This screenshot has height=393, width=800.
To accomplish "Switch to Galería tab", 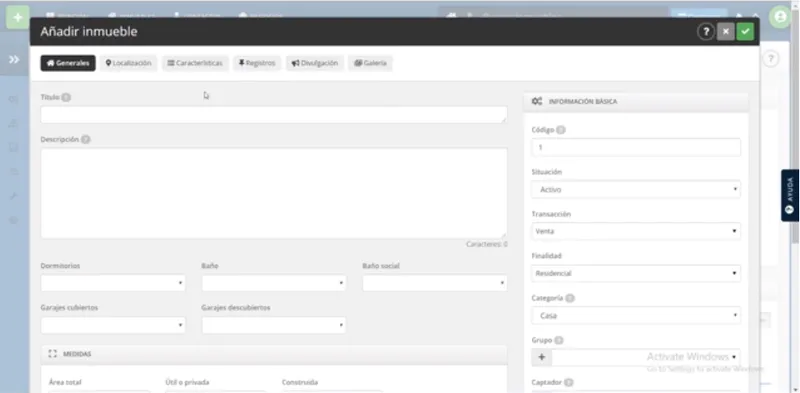I will click(370, 63).
